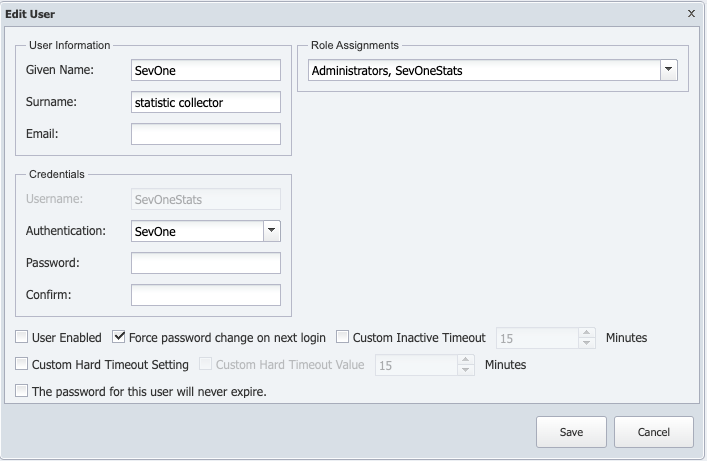
Task: Click the Credentials group label
Action: click(x=56, y=174)
